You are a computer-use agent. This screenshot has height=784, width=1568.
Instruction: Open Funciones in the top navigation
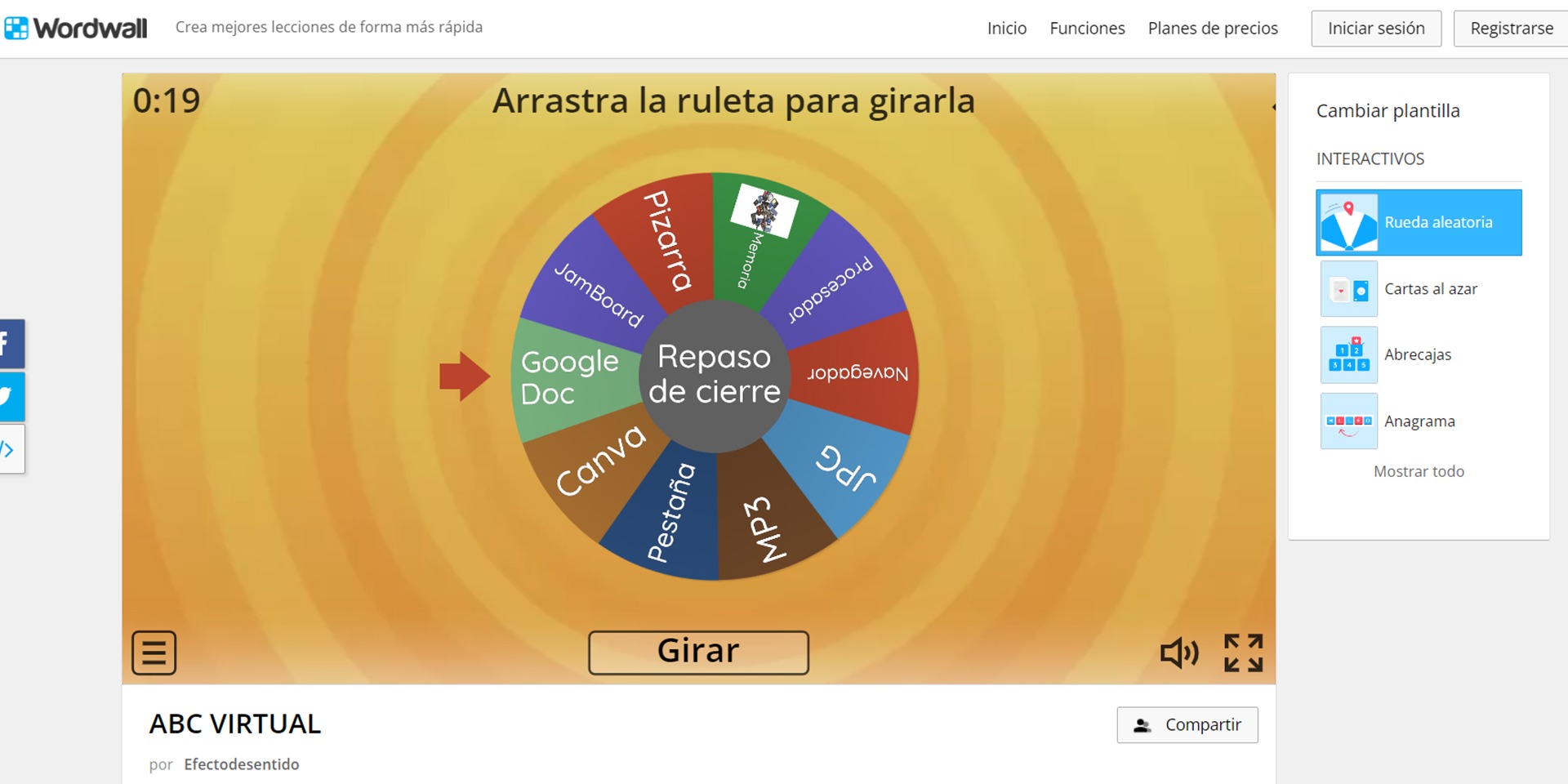click(x=1087, y=29)
